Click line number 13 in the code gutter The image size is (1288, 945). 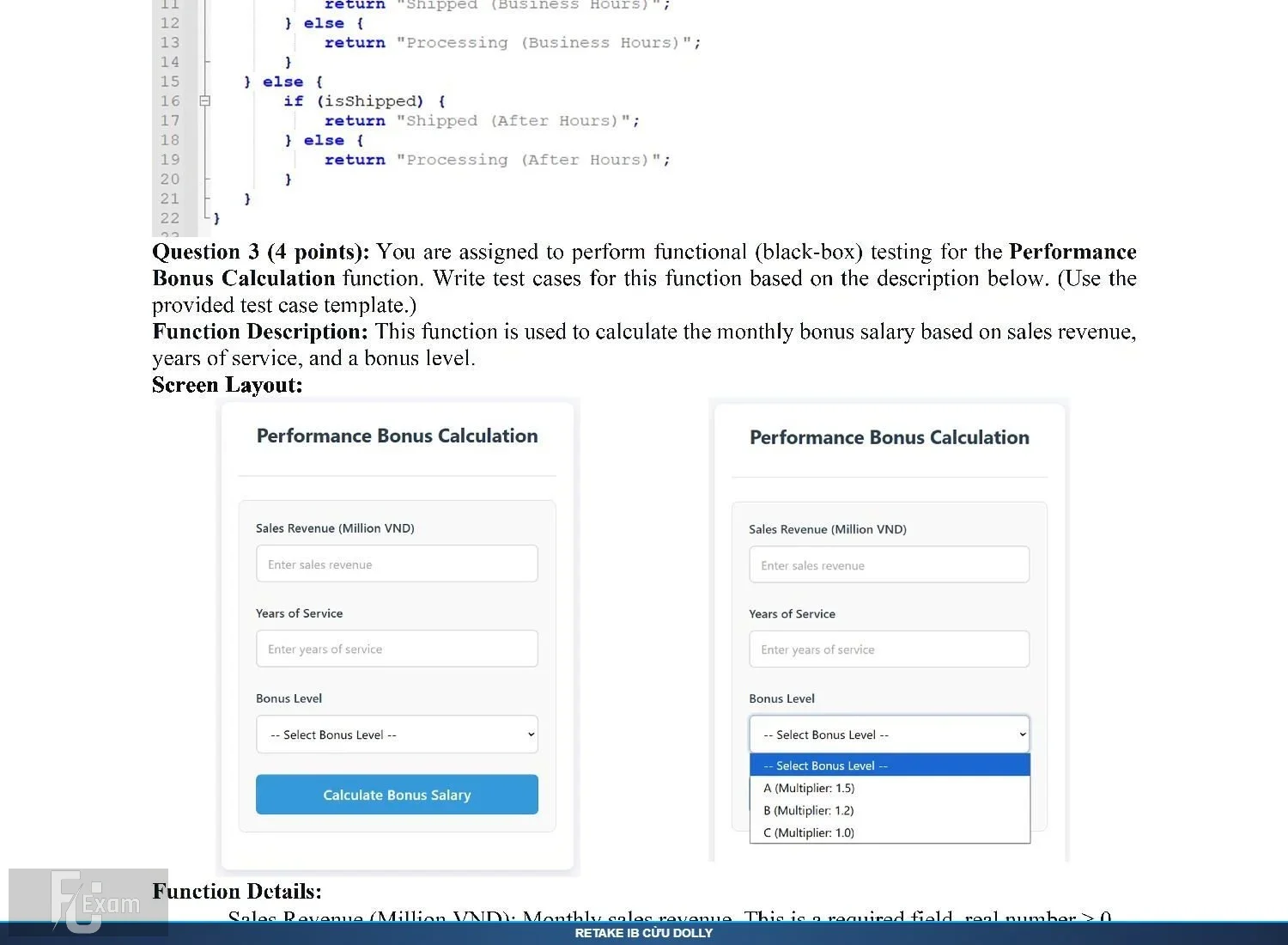(x=170, y=43)
